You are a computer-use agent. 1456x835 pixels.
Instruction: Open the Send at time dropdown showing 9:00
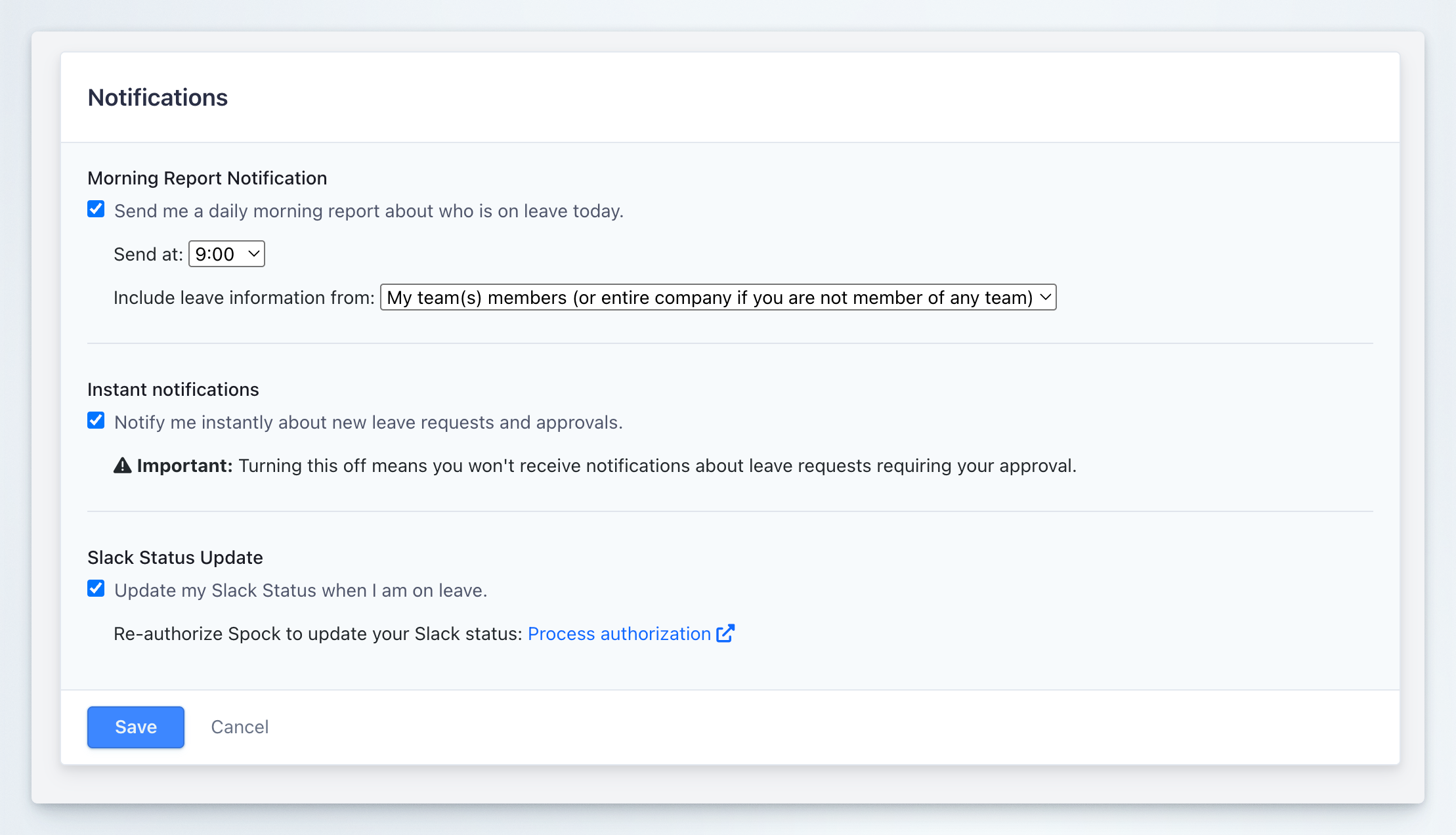click(226, 254)
